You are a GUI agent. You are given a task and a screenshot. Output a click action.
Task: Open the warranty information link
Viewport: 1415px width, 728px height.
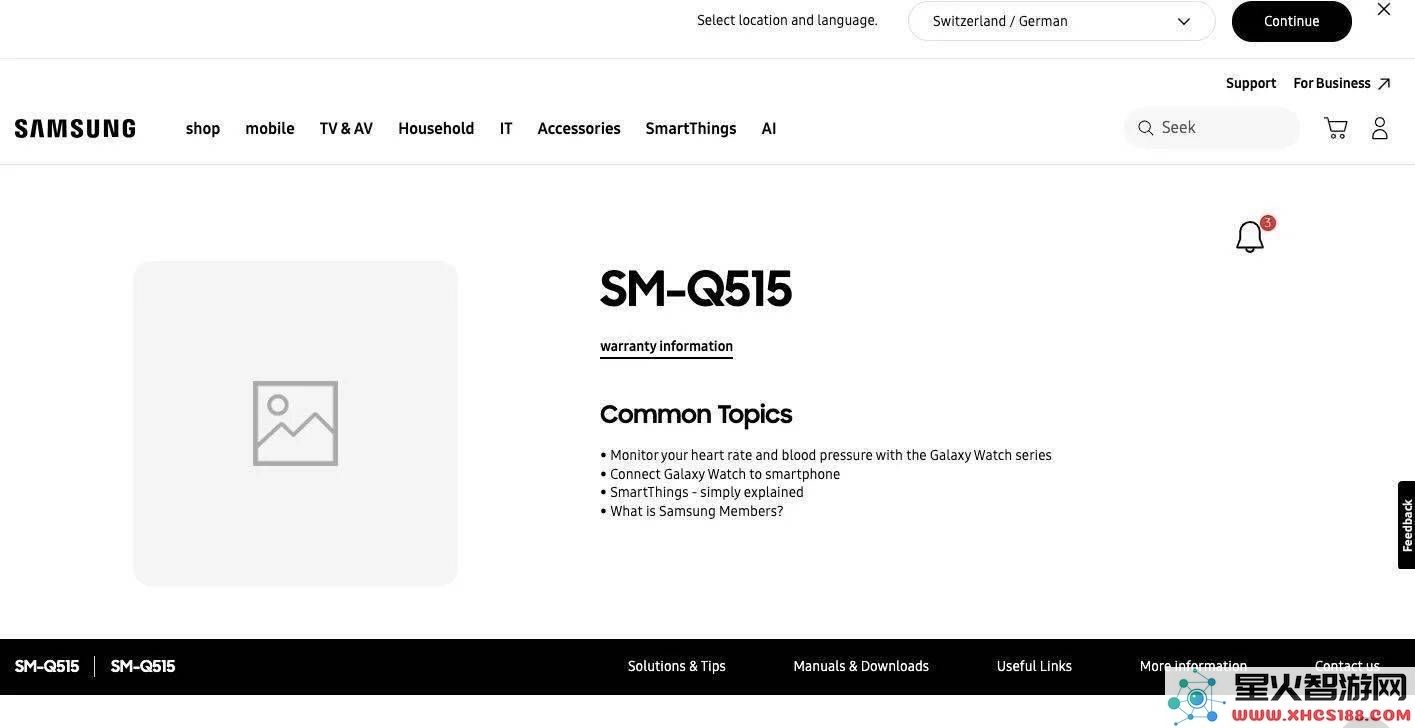pos(666,346)
